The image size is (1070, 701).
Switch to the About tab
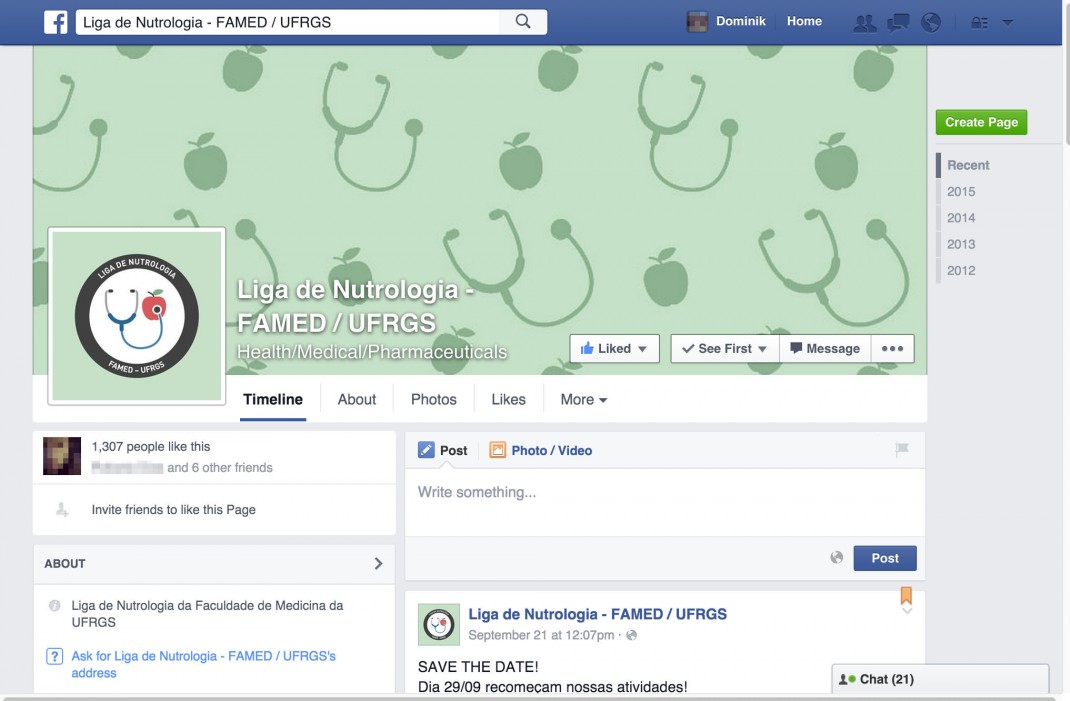click(357, 399)
